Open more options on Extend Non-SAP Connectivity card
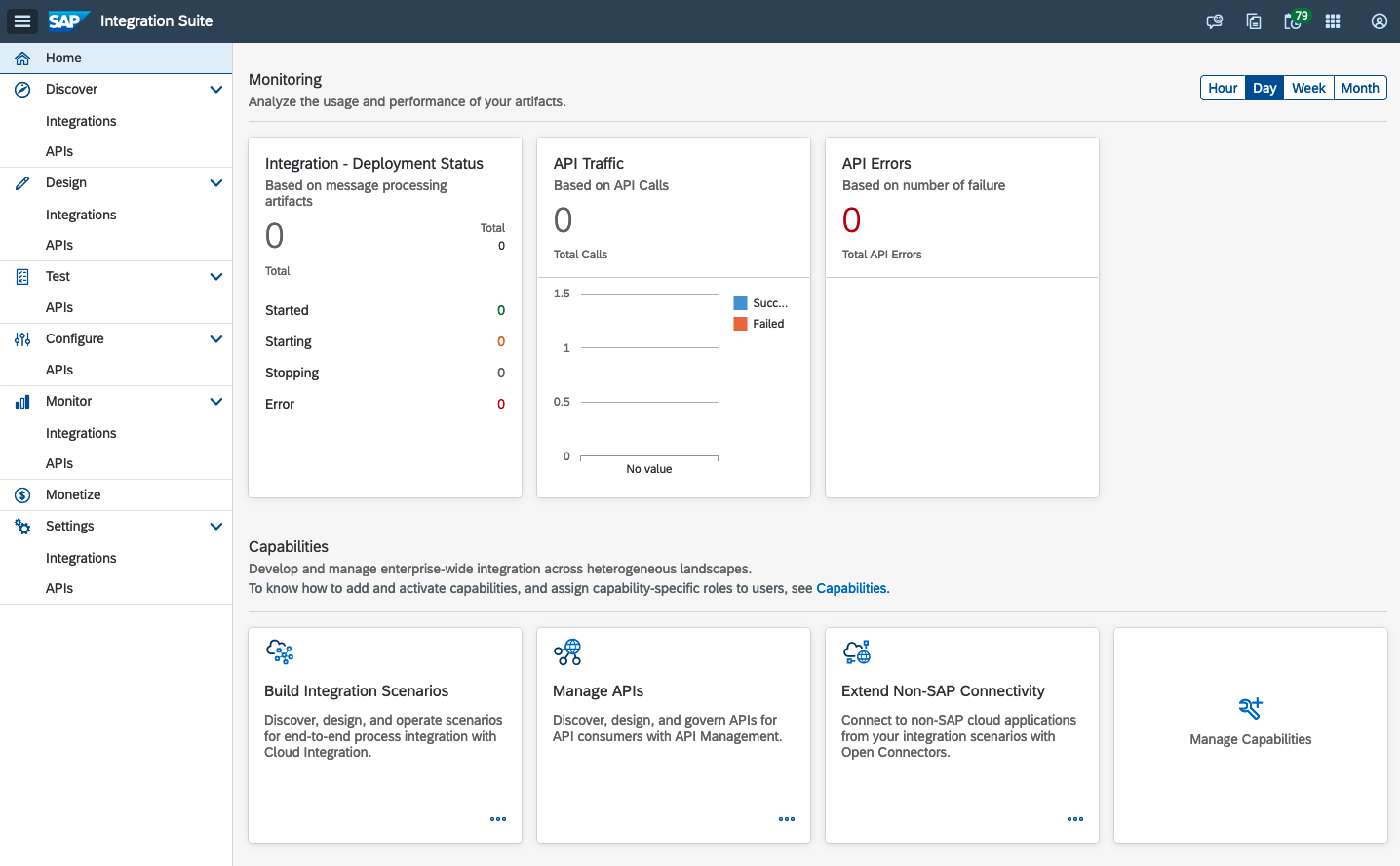The image size is (1400, 866). coord(1075,819)
